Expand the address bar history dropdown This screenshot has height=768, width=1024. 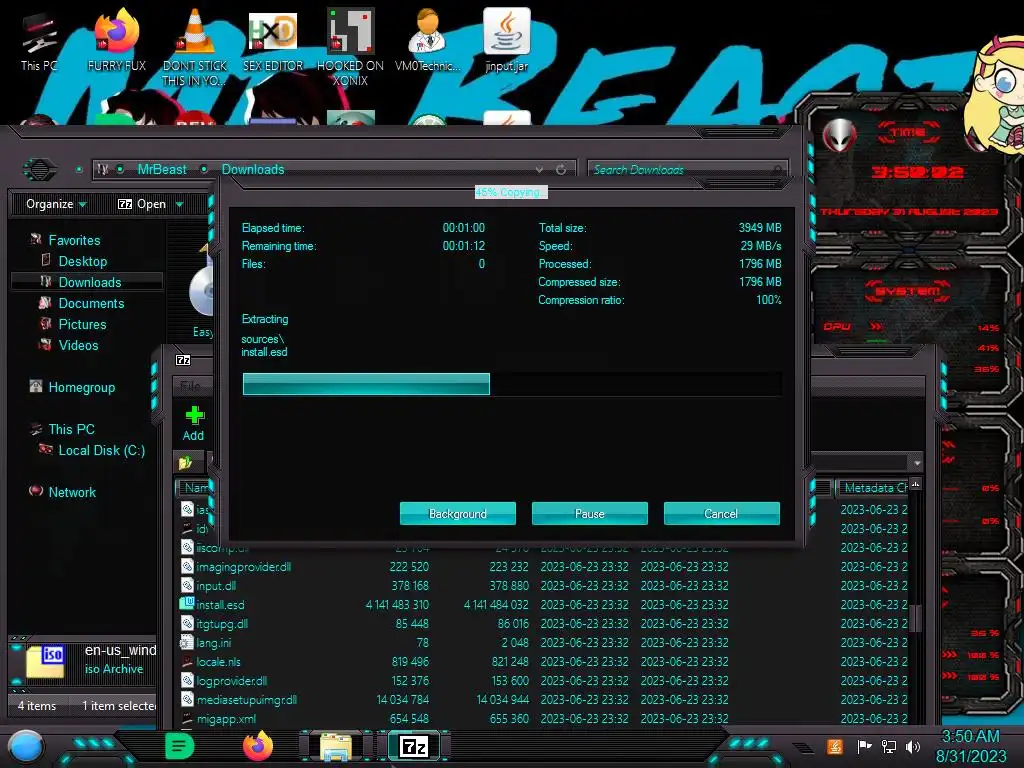pos(539,169)
